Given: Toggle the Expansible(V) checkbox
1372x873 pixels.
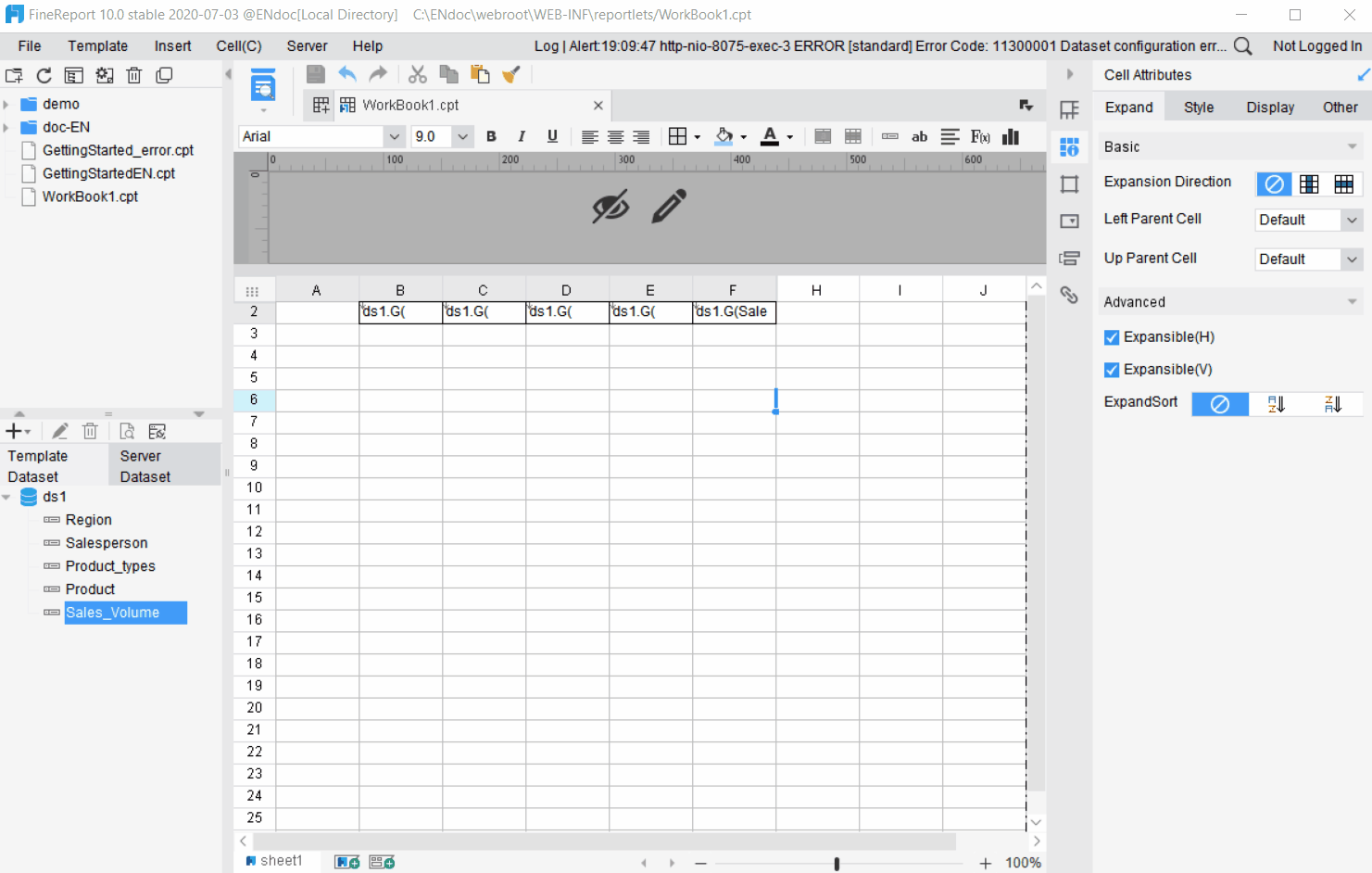Looking at the screenshot, I should point(1112,370).
